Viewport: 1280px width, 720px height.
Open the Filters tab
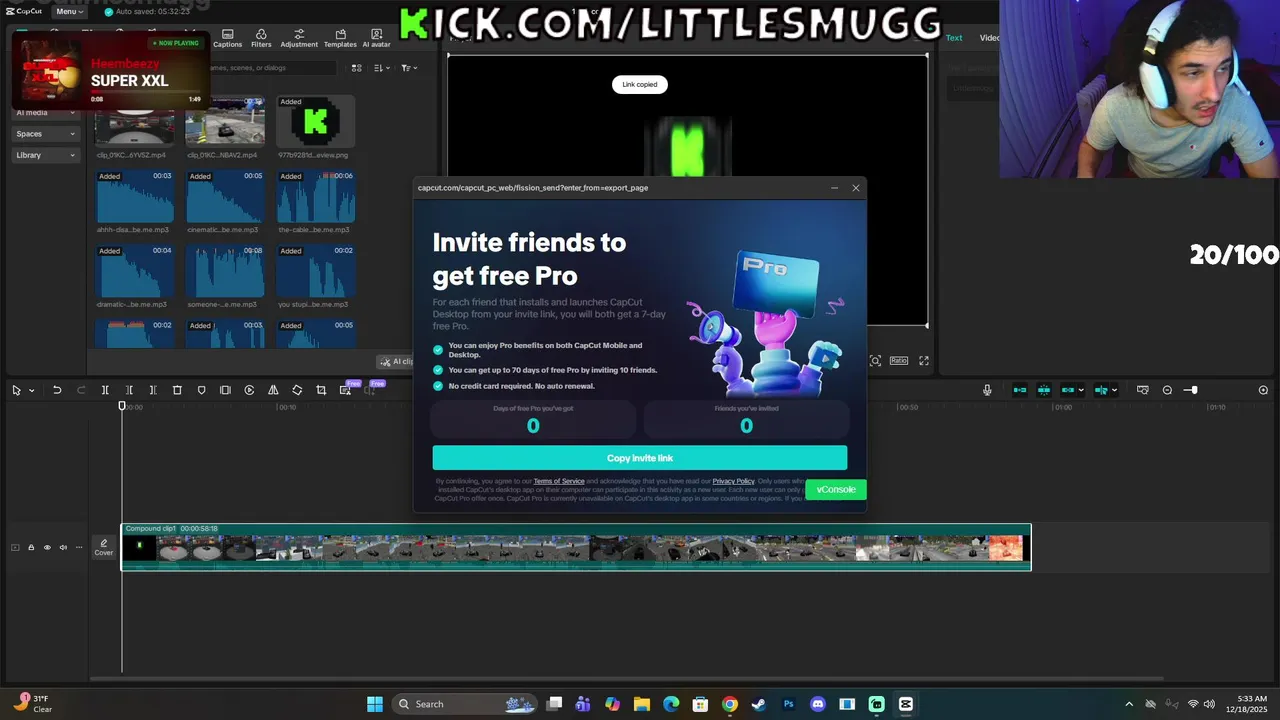pos(261,38)
